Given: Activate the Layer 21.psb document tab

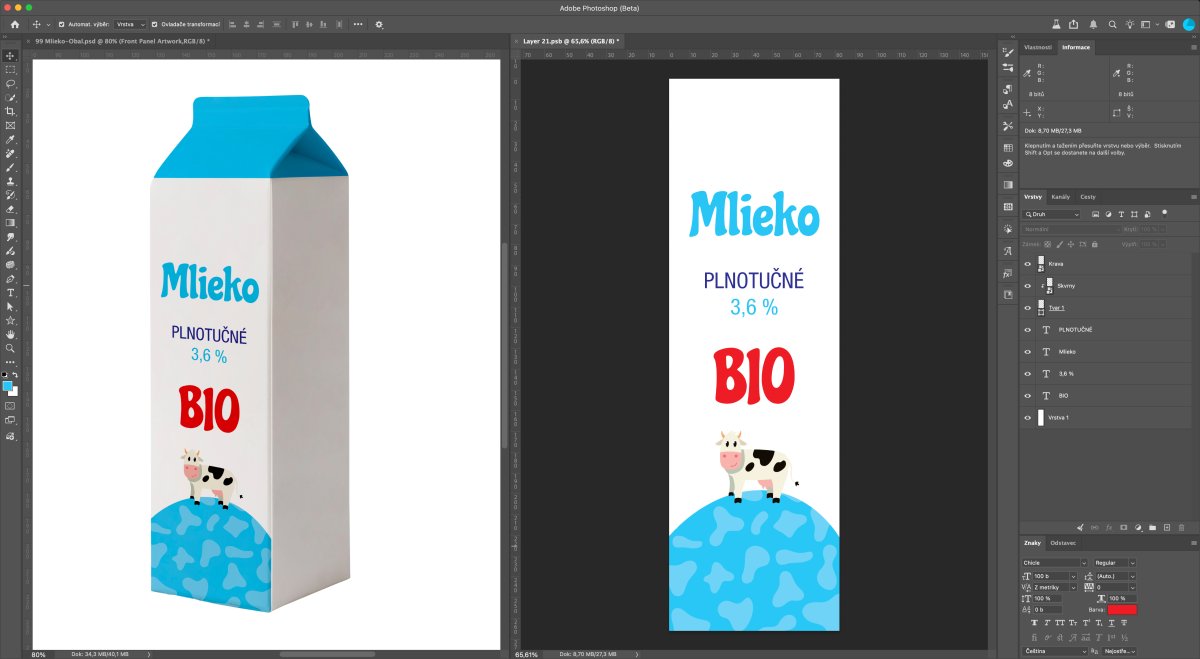Looking at the screenshot, I should (x=571, y=41).
